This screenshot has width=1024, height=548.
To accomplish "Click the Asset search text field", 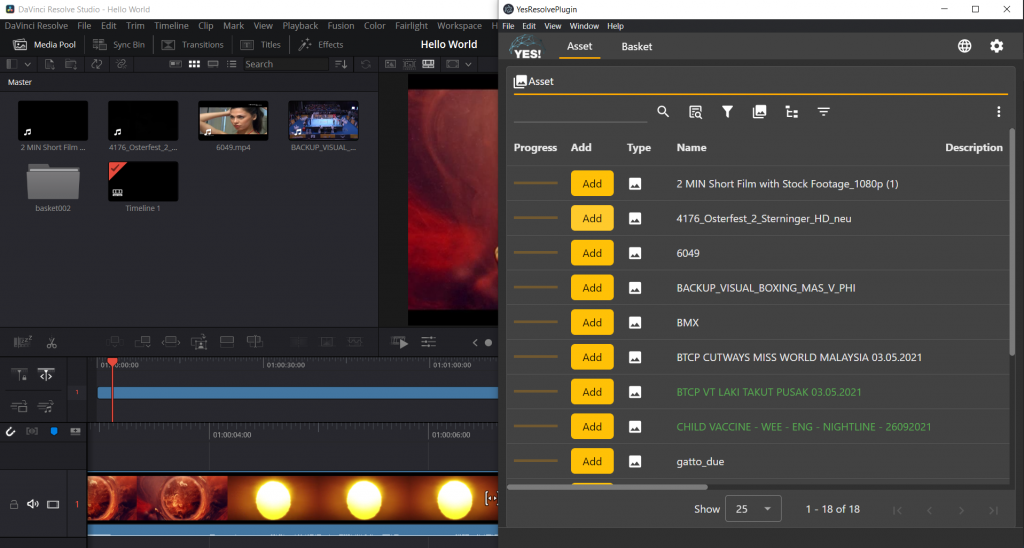I will click(580, 112).
